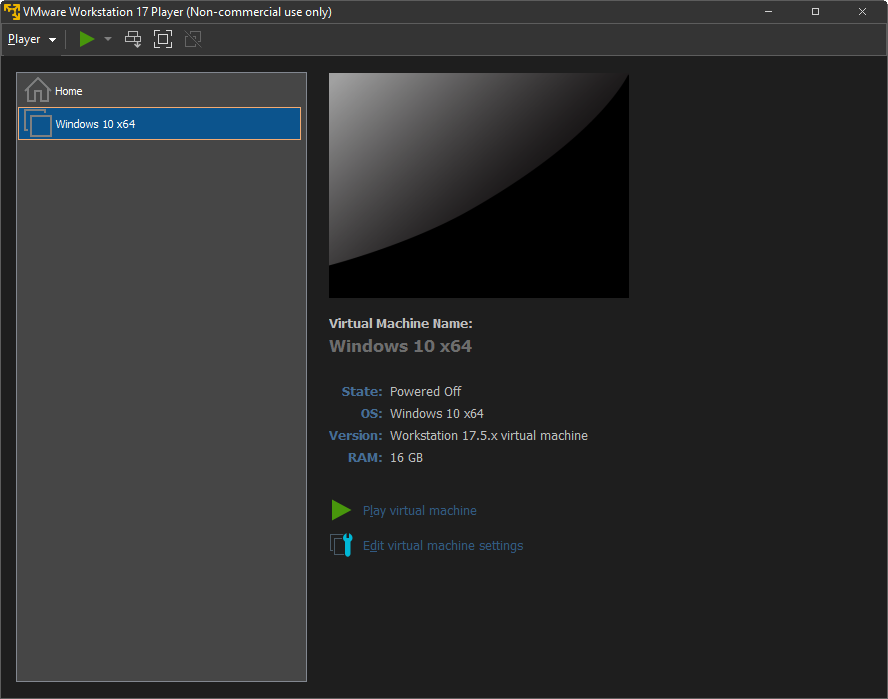Enter full screen mode via toolbar icon
The width and height of the screenshot is (888, 699).
point(163,39)
